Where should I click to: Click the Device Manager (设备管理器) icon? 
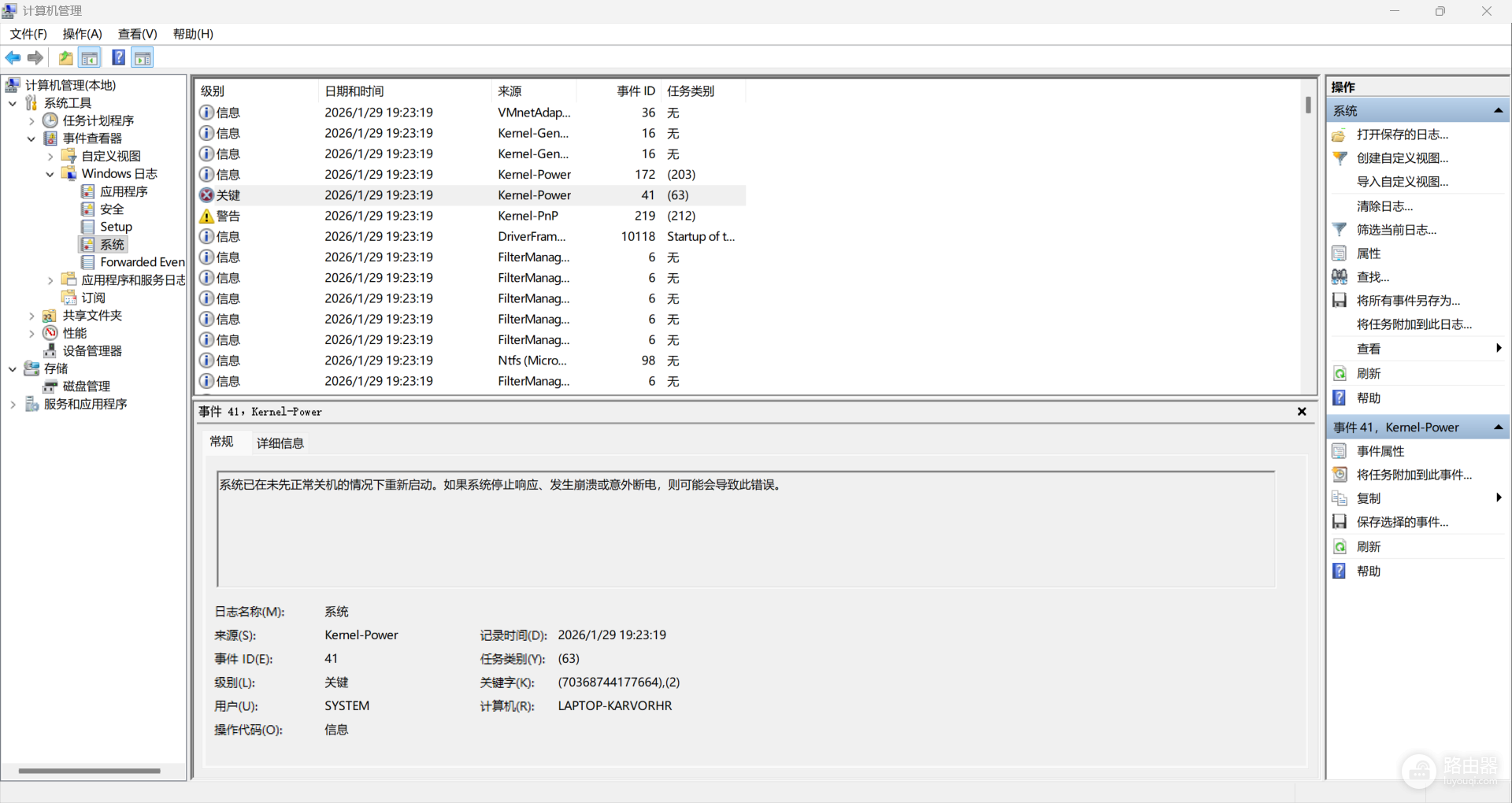pos(50,351)
